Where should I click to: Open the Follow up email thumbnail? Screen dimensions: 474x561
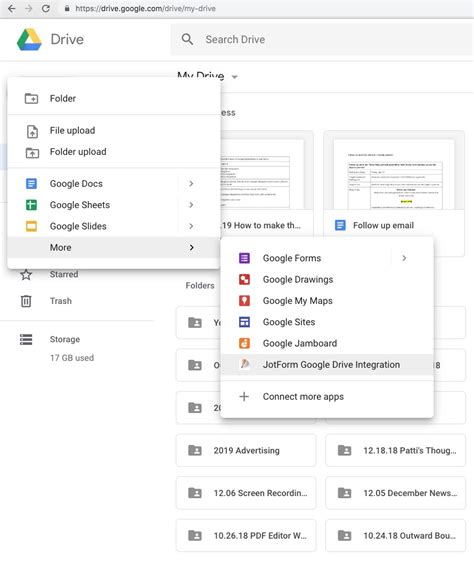coord(394,171)
